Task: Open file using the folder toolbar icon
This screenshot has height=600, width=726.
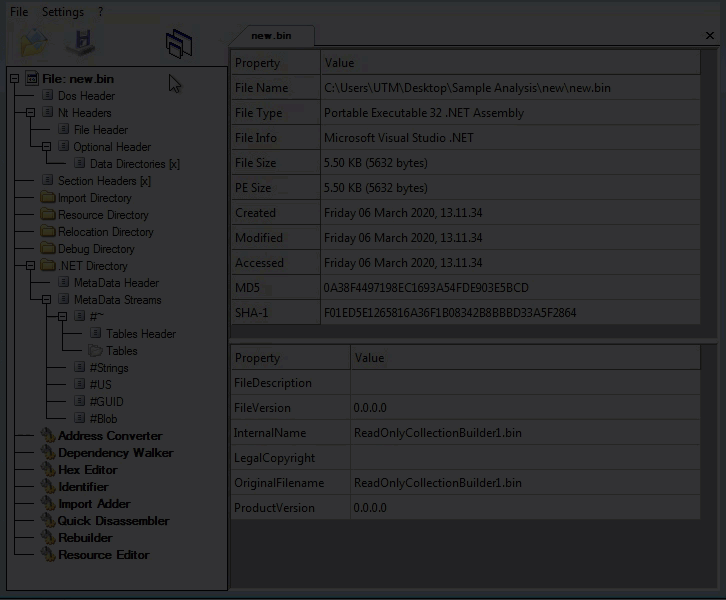Action: coord(33,43)
